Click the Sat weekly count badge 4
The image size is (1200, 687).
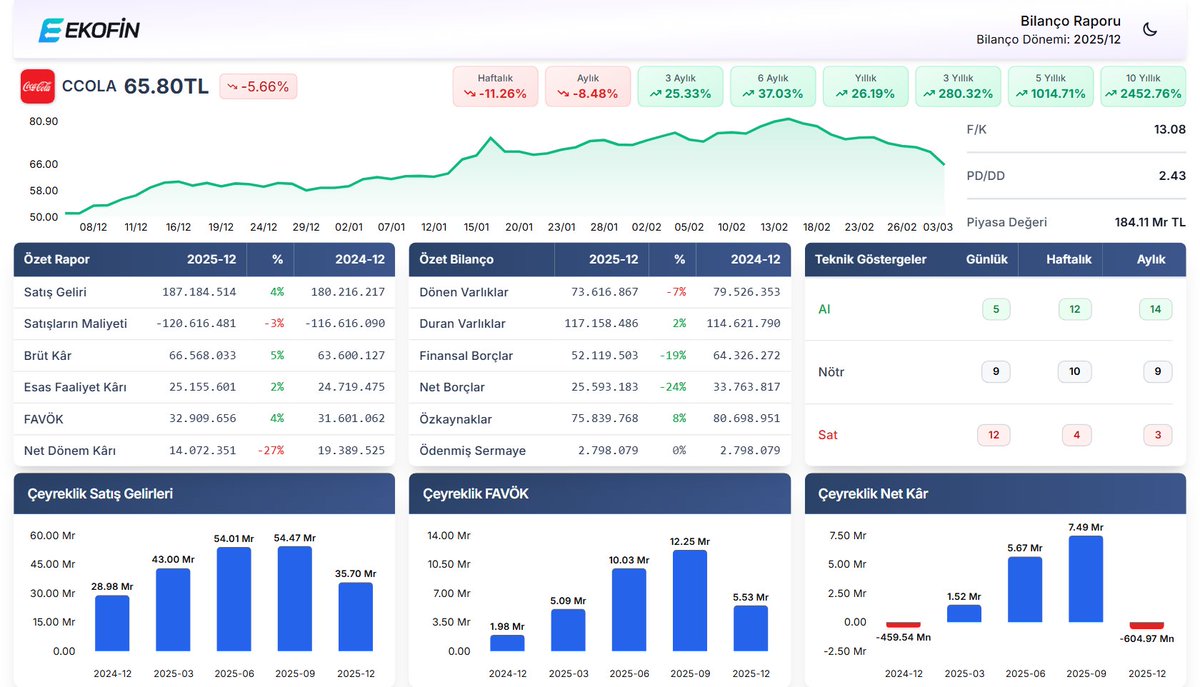point(1075,435)
